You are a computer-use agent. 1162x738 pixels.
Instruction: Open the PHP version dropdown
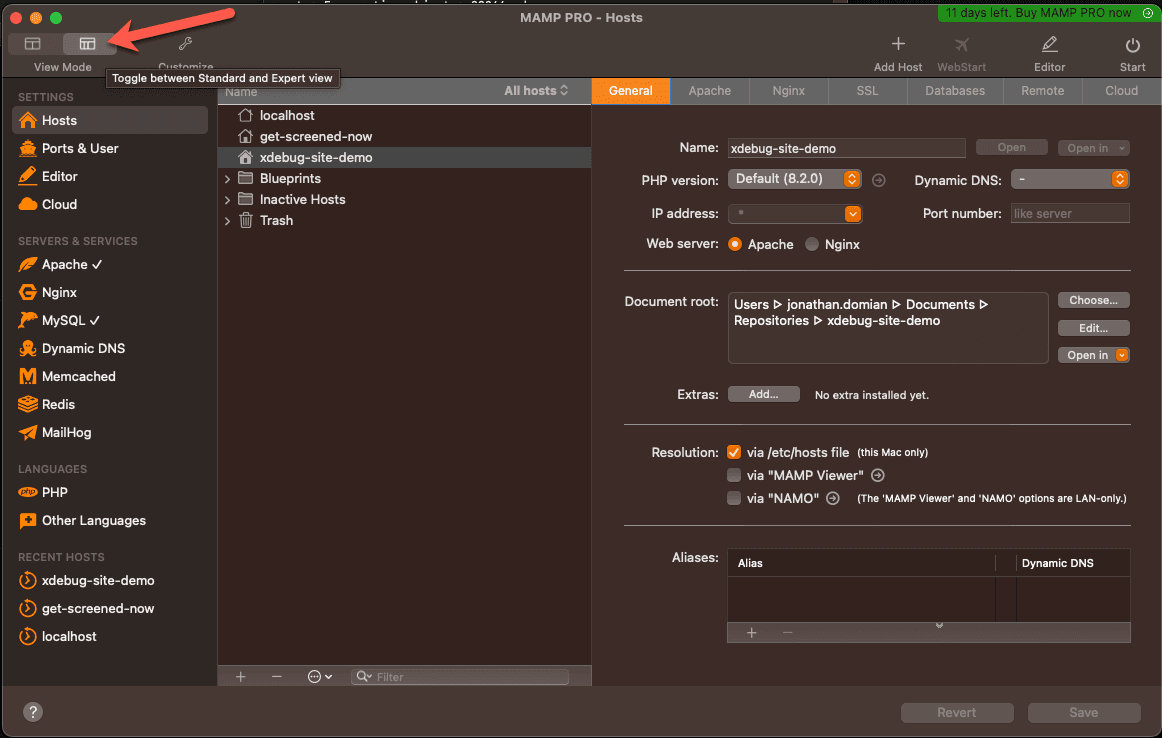coord(794,179)
